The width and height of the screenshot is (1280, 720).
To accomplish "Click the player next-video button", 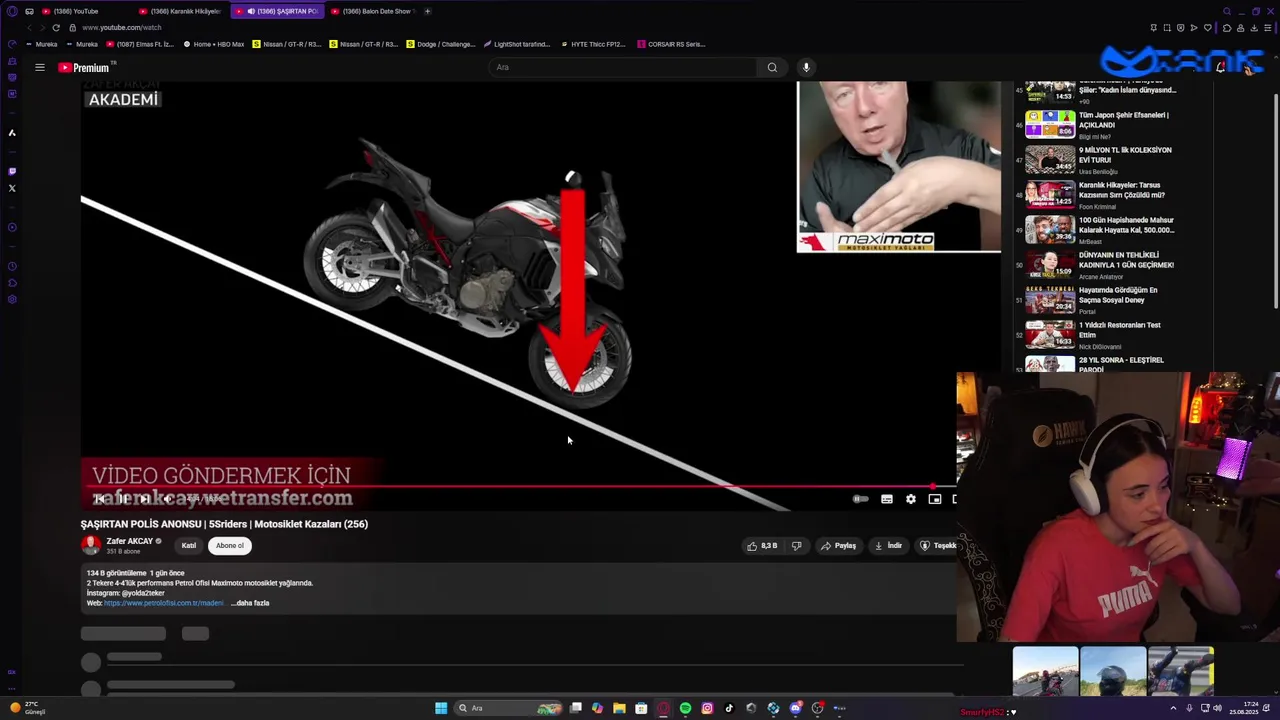I will 145,499.
